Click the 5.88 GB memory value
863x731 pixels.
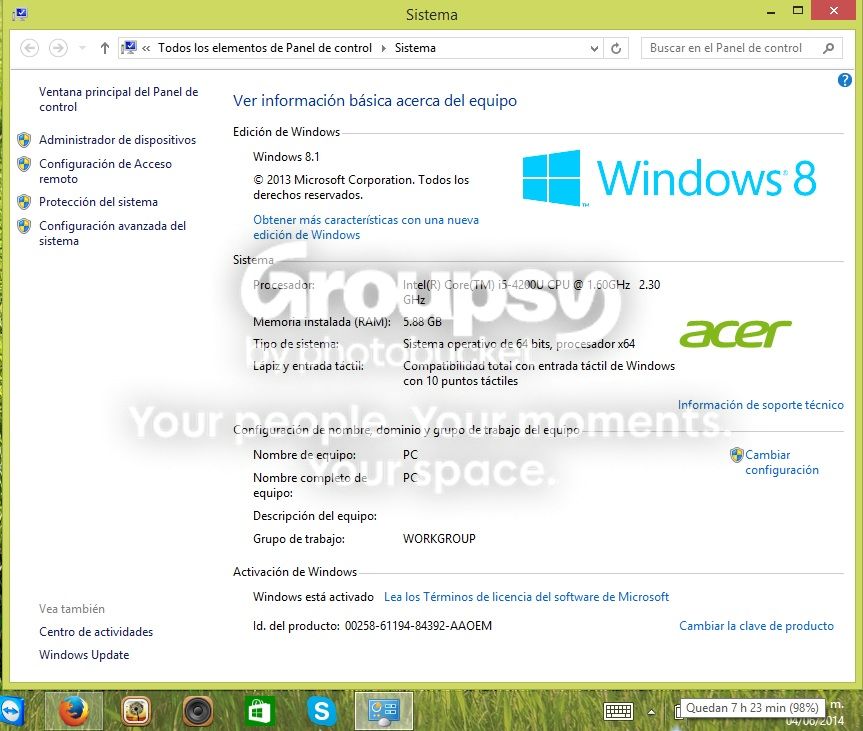coord(422,322)
